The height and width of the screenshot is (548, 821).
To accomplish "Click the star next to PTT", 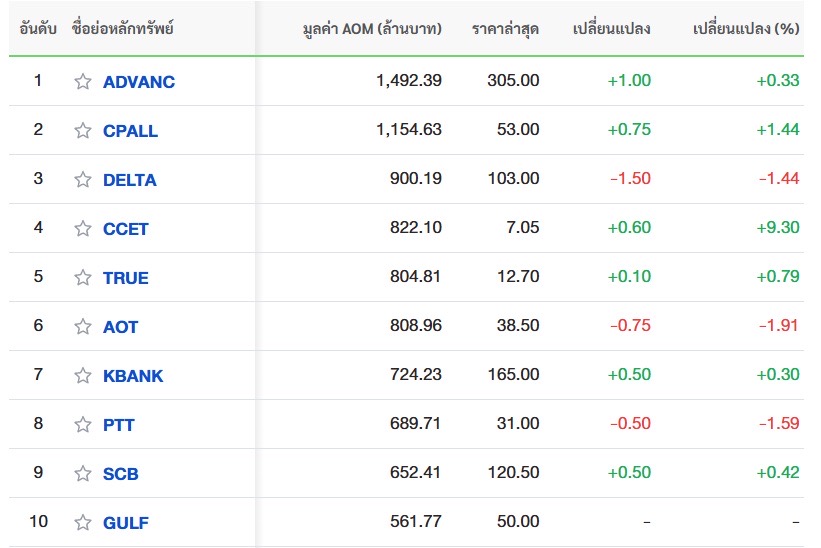I will [83, 425].
